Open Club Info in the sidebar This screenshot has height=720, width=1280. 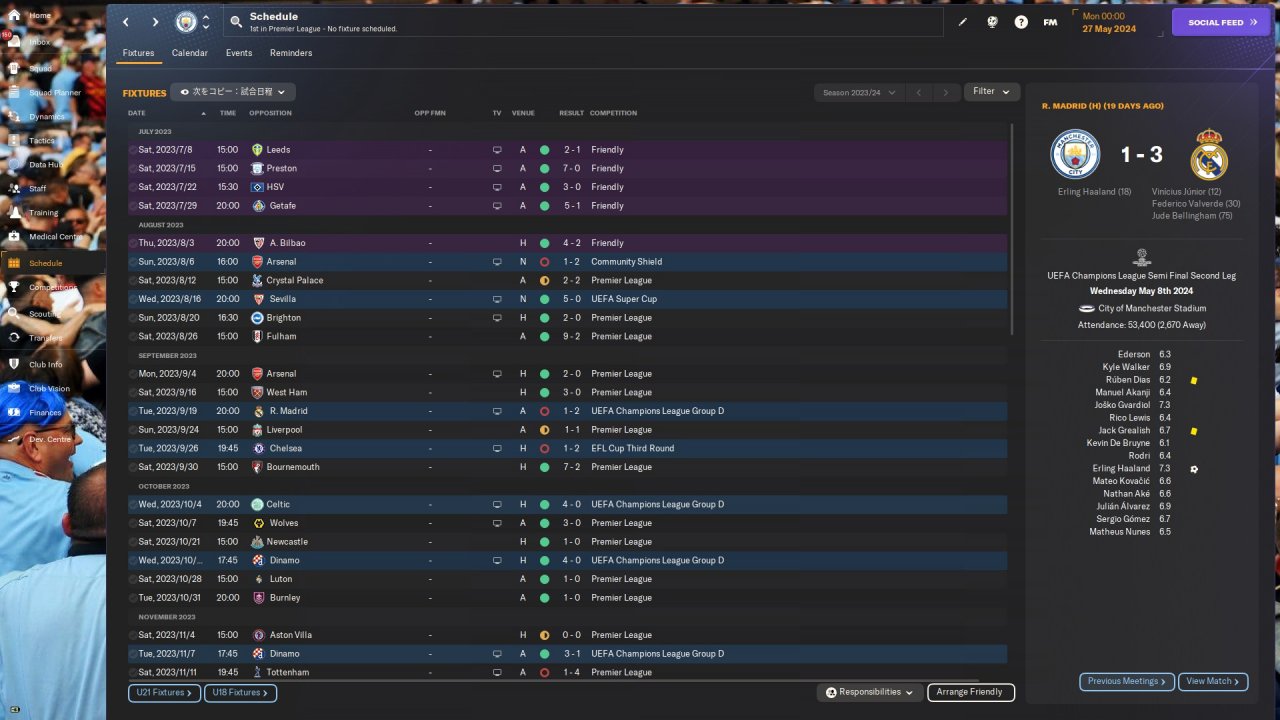46,364
